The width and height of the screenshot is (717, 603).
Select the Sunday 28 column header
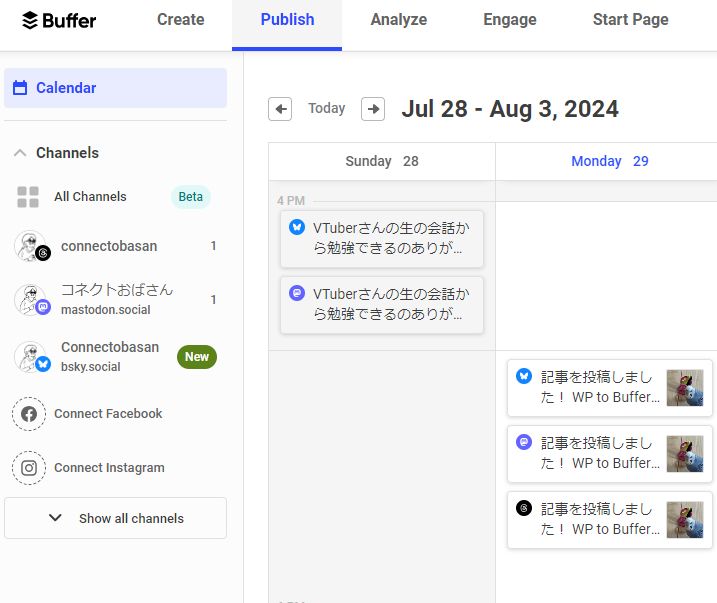click(x=382, y=161)
